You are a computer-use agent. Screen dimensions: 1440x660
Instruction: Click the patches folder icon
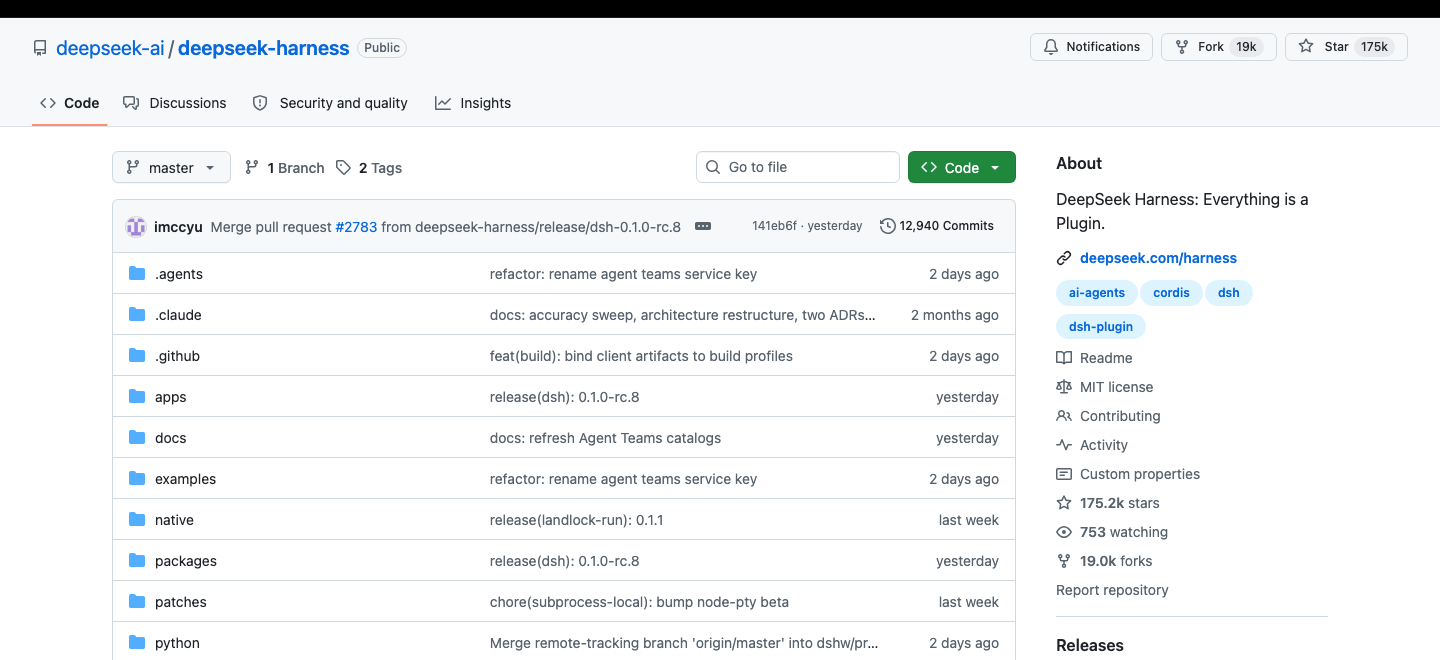pos(137,602)
